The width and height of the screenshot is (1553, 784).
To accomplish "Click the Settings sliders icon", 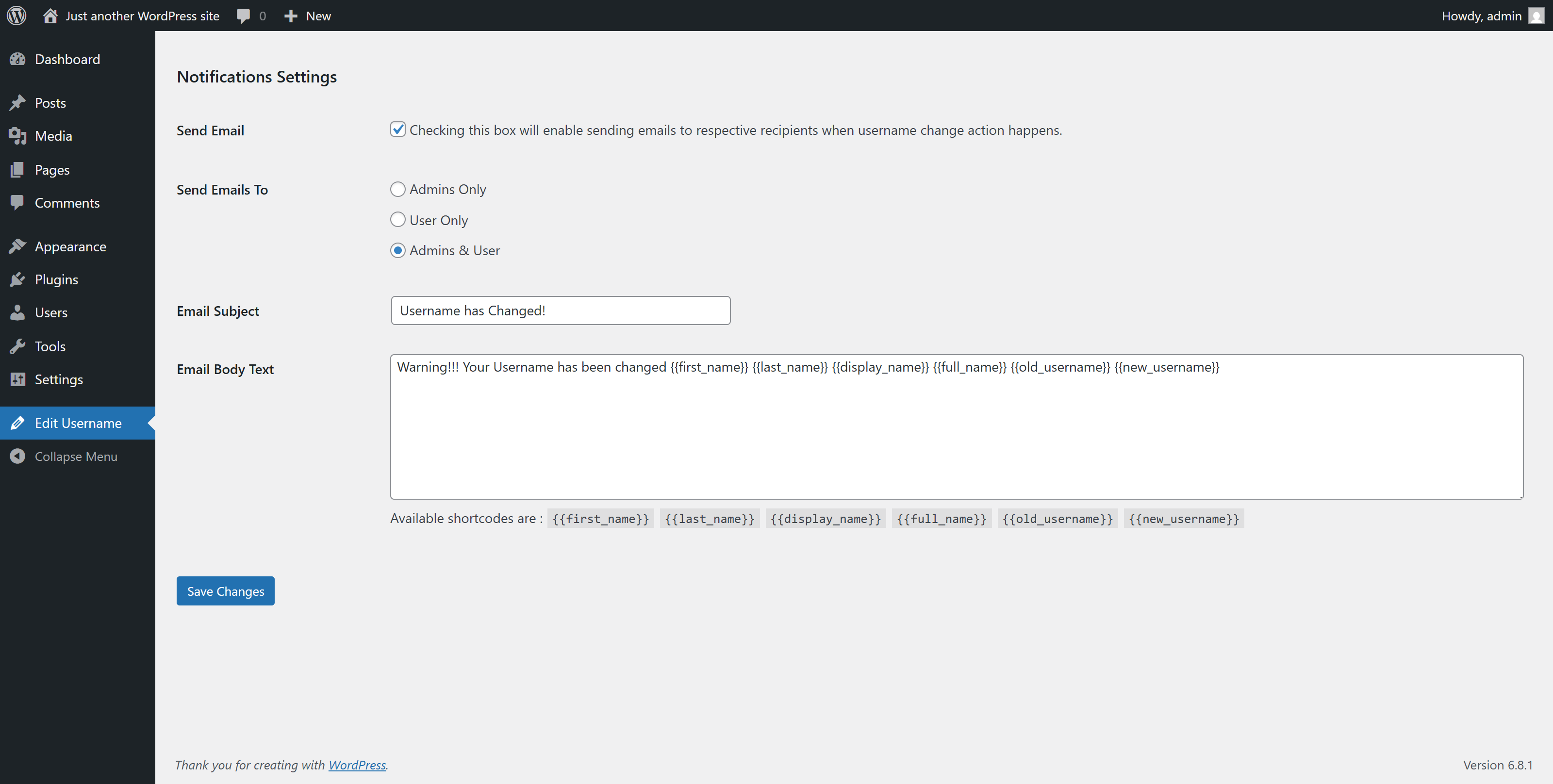I will 18,379.
